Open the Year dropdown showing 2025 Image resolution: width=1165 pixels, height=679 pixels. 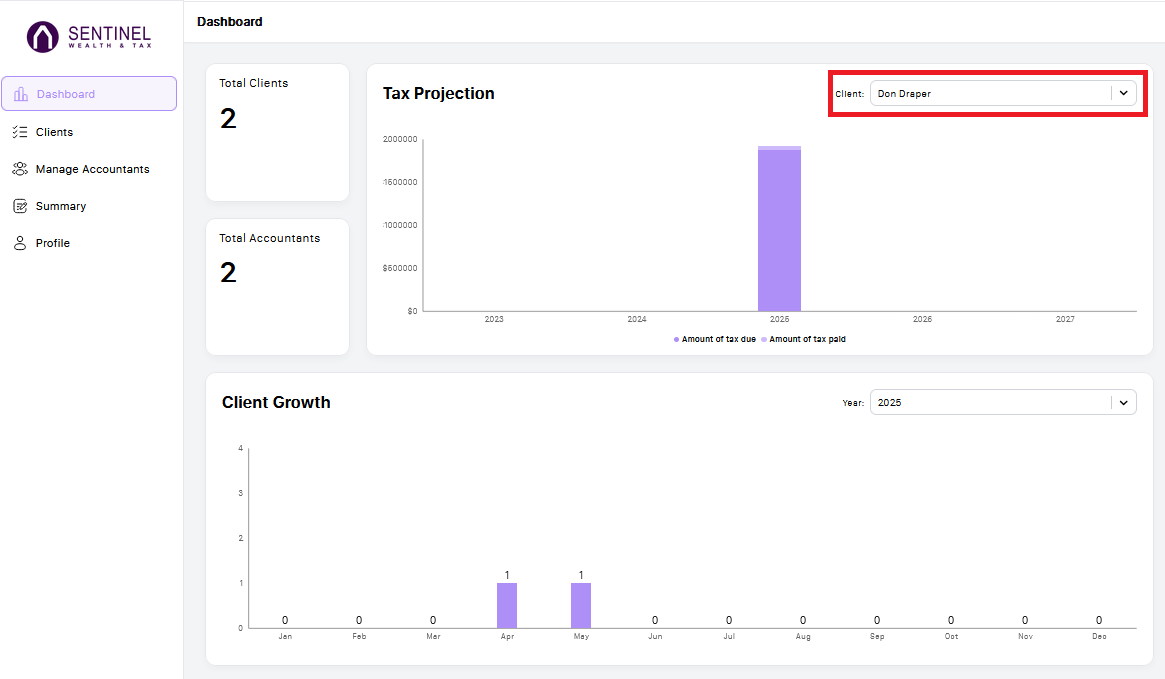click(x=1003, y=403)
